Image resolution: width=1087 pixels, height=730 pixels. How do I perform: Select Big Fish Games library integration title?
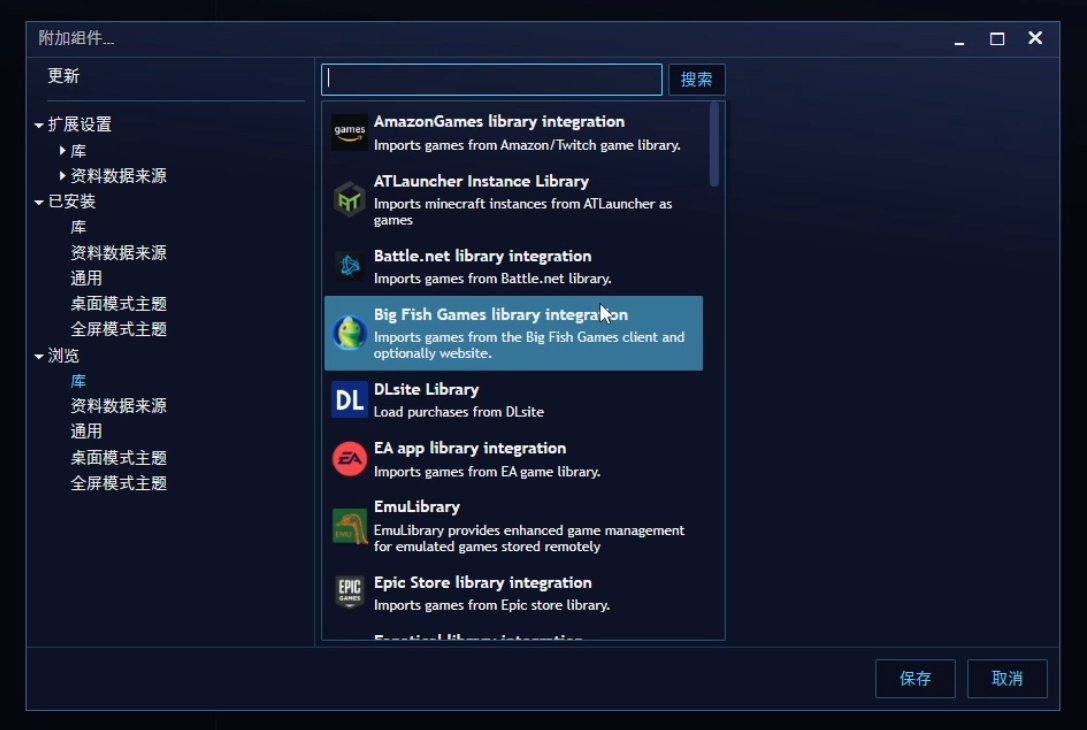[x=501, y=315]
